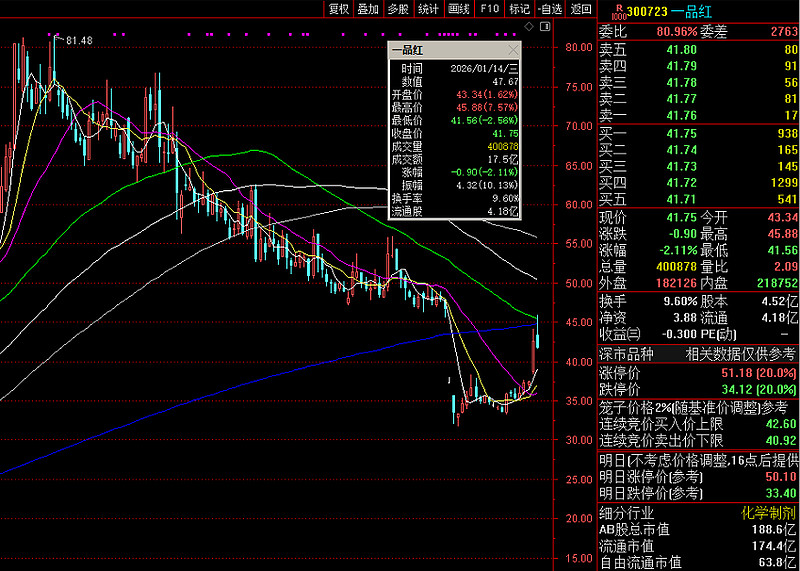Expand the 深市品种 market type section
This screenshot has height=571, width=800.
coord(626,353)
